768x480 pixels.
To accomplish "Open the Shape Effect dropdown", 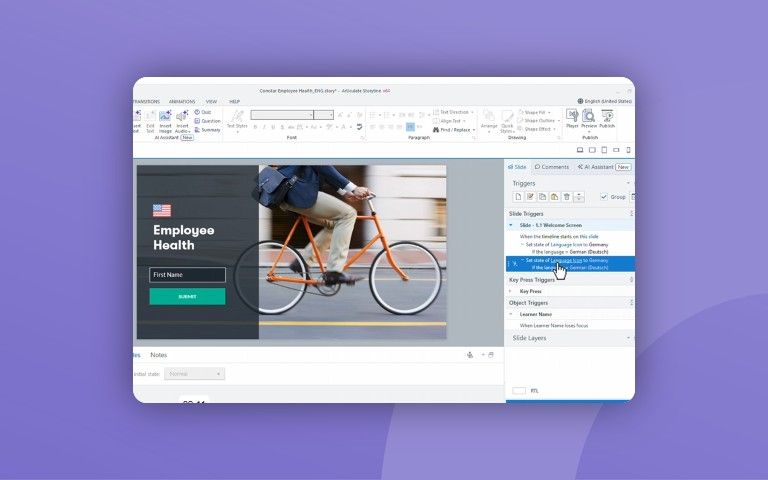I will tap(537, 129).
